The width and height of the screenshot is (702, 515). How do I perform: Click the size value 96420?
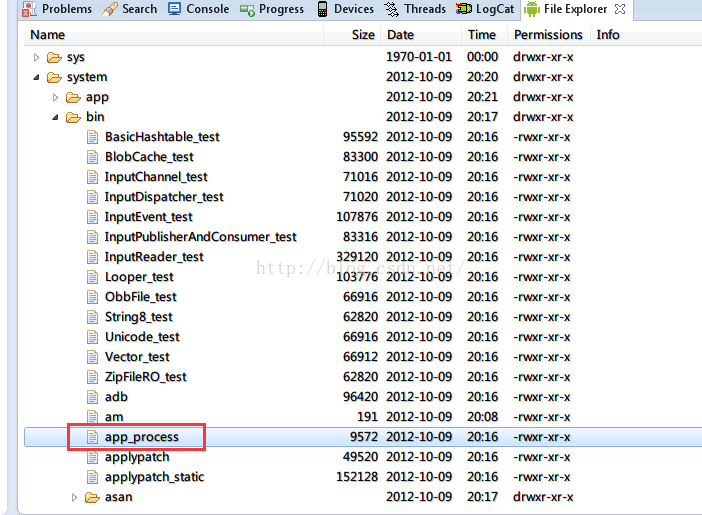click(x=361, y=397)
